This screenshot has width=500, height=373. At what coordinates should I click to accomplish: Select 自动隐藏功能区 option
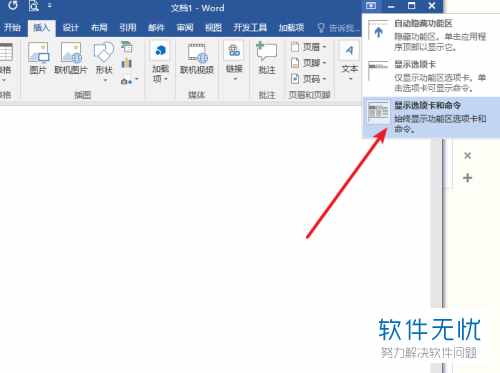[x=428, y=35]
